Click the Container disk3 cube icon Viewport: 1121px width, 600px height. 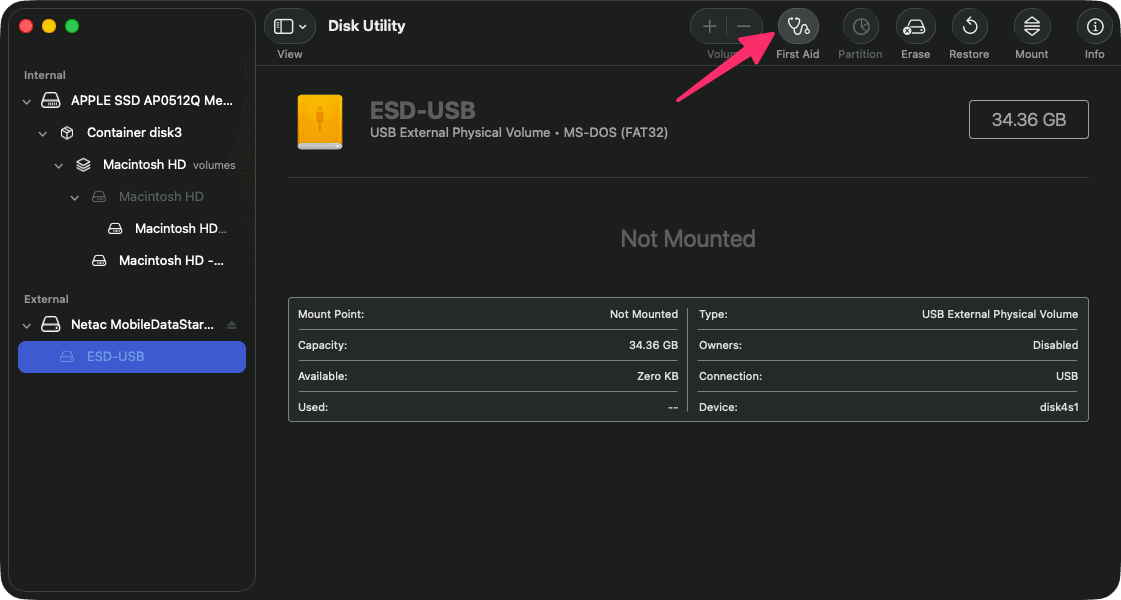[66, 133]
